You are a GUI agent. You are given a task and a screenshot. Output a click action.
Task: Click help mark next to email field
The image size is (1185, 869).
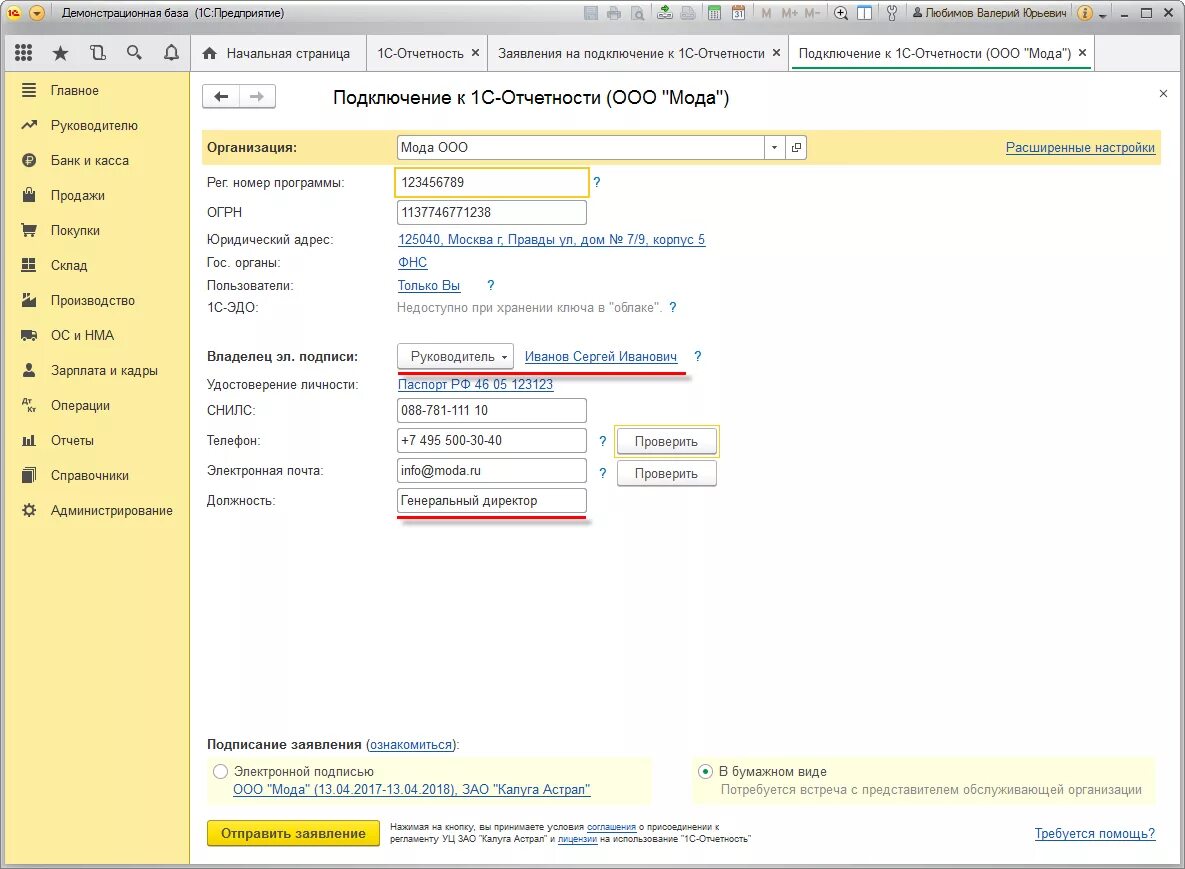pos(602,473)
